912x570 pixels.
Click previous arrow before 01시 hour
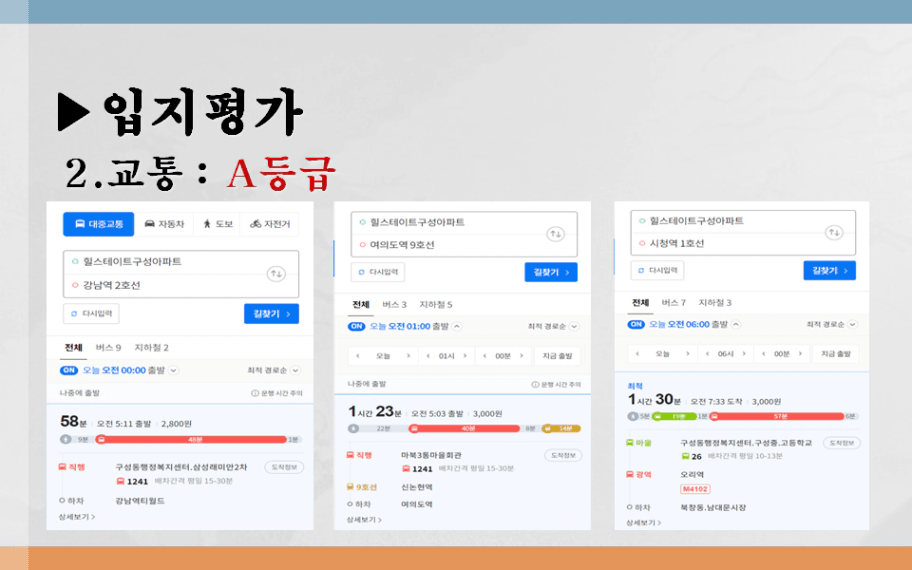(428, 356)
